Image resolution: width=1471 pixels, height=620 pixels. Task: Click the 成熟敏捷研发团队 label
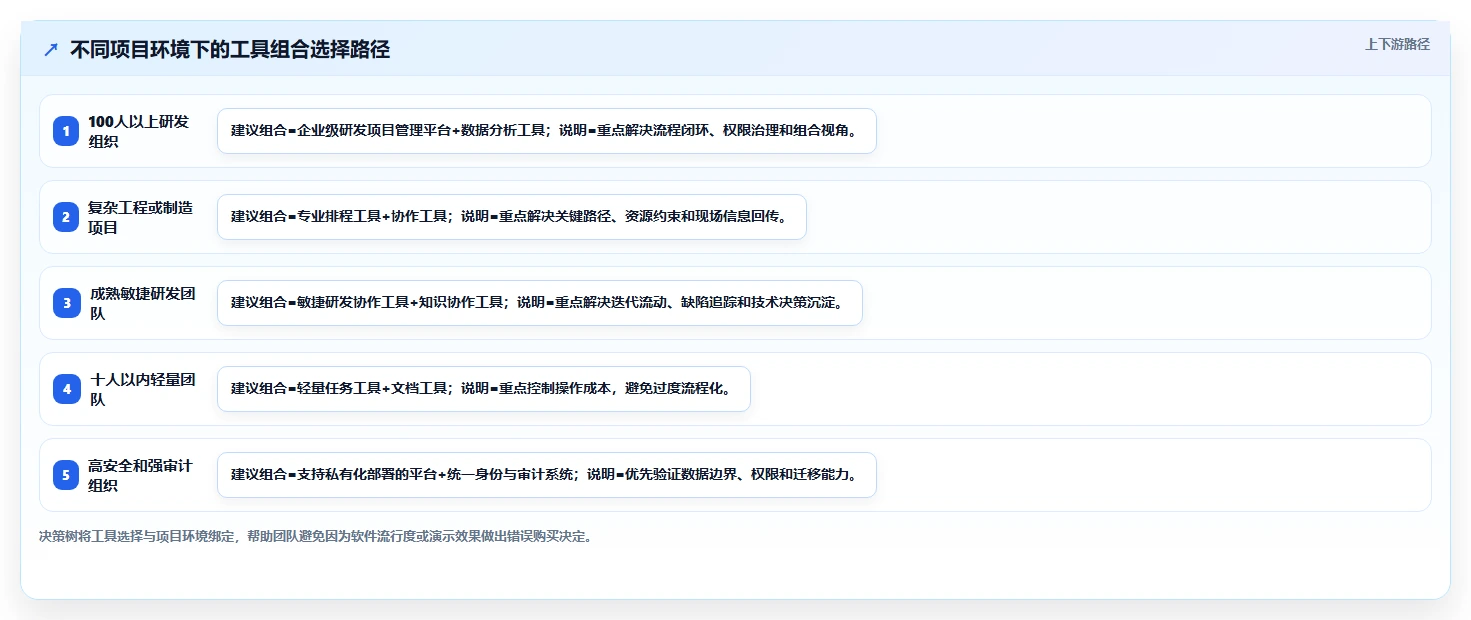(142, 303)
